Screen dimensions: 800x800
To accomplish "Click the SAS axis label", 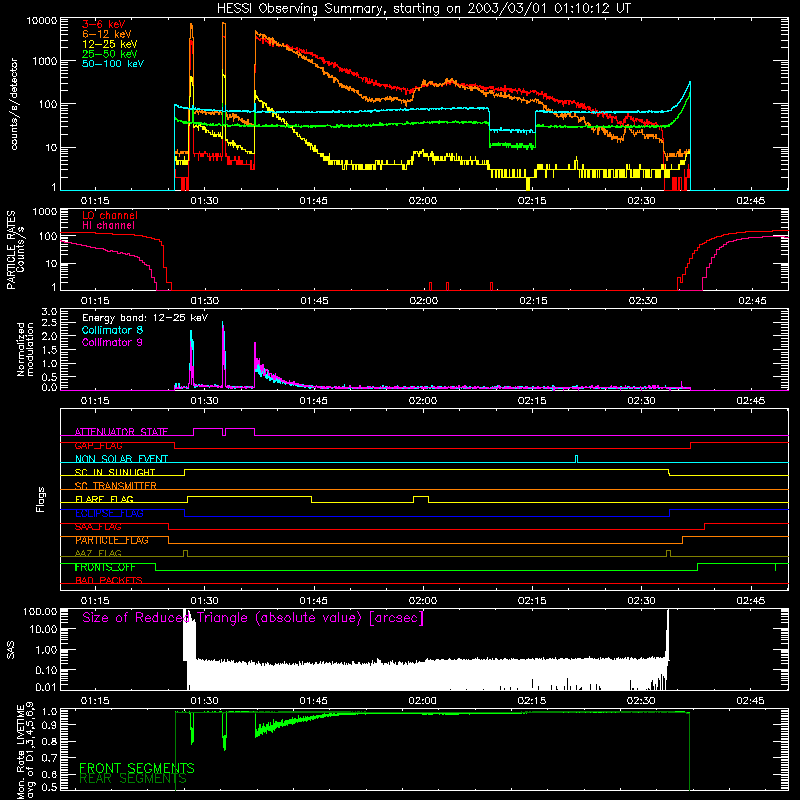I will 10,650.
